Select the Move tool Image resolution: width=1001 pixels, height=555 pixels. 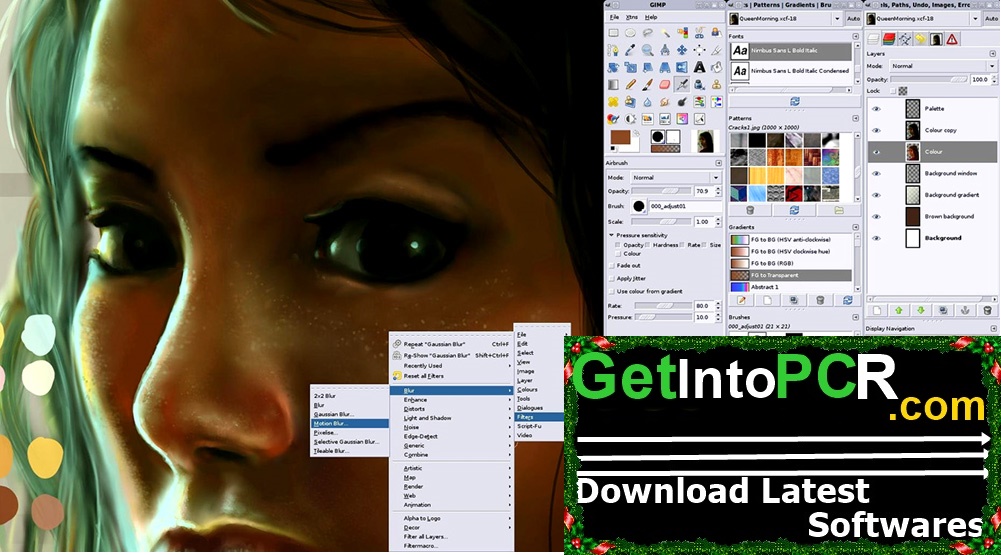(x=682, y=50)
